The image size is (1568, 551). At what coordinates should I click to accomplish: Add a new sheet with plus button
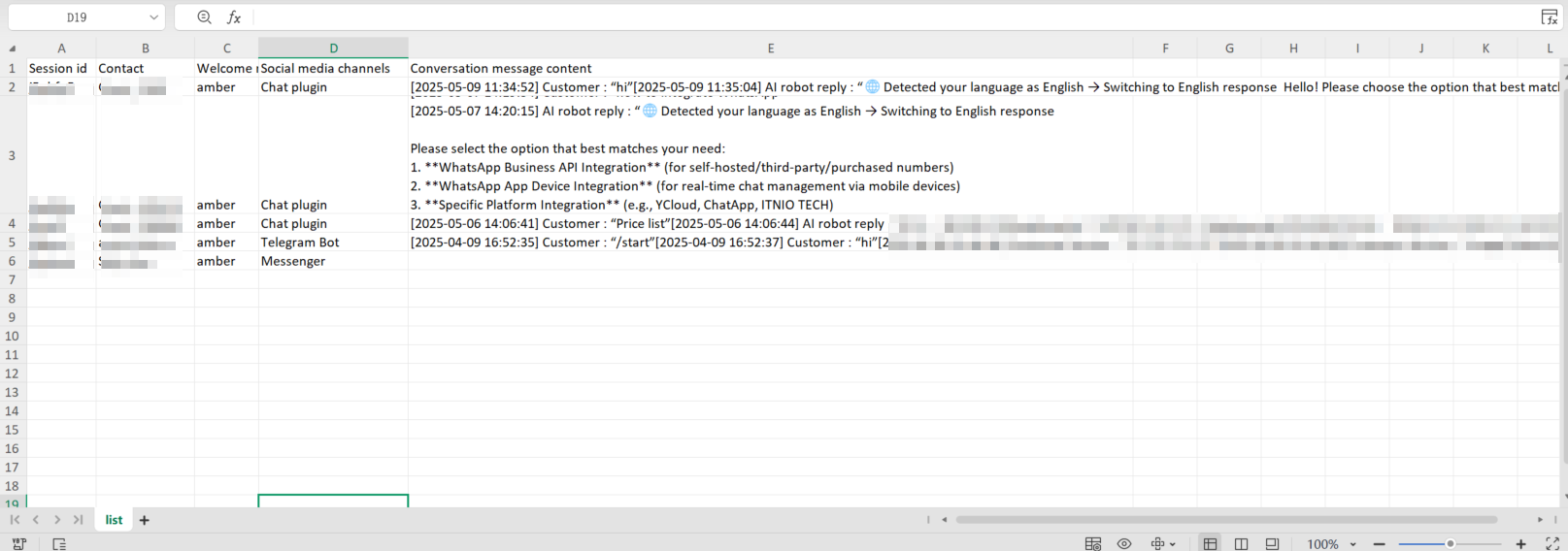tap(145, 520)
